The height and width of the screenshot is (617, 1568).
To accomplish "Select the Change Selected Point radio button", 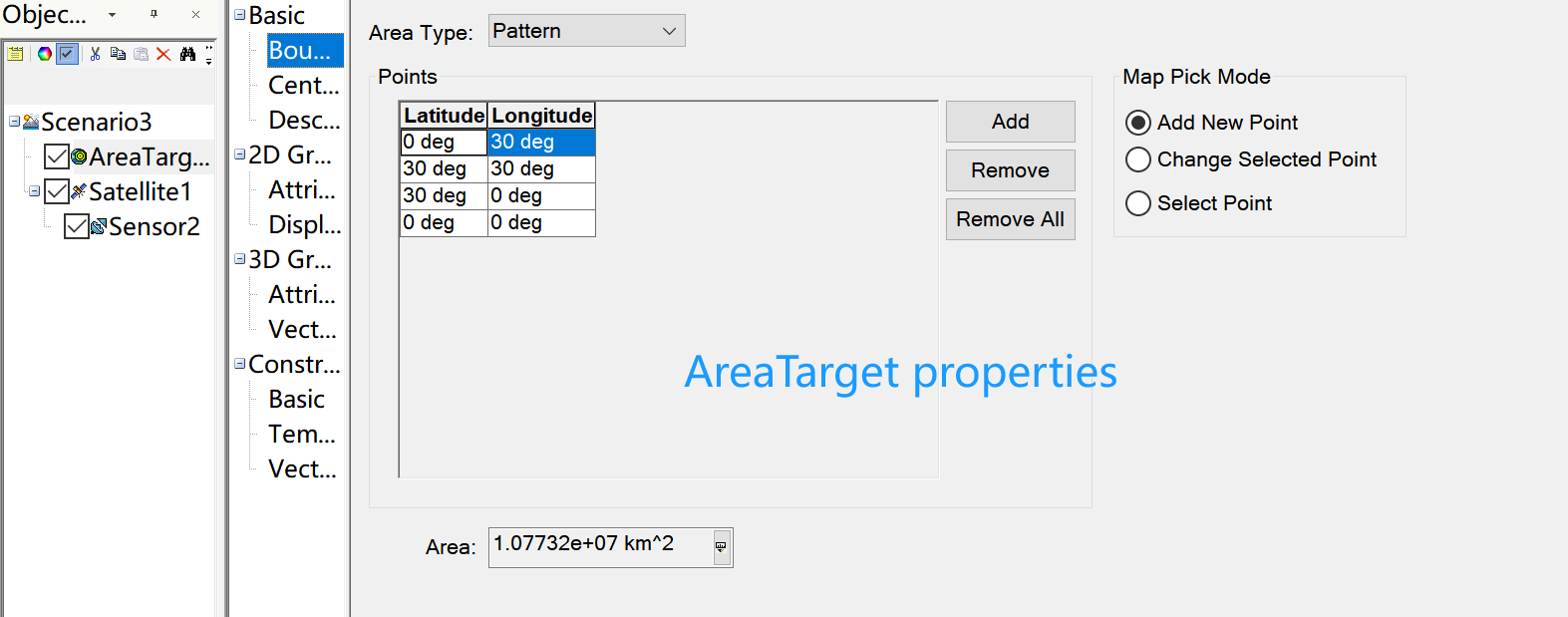I will [1138, 159].
